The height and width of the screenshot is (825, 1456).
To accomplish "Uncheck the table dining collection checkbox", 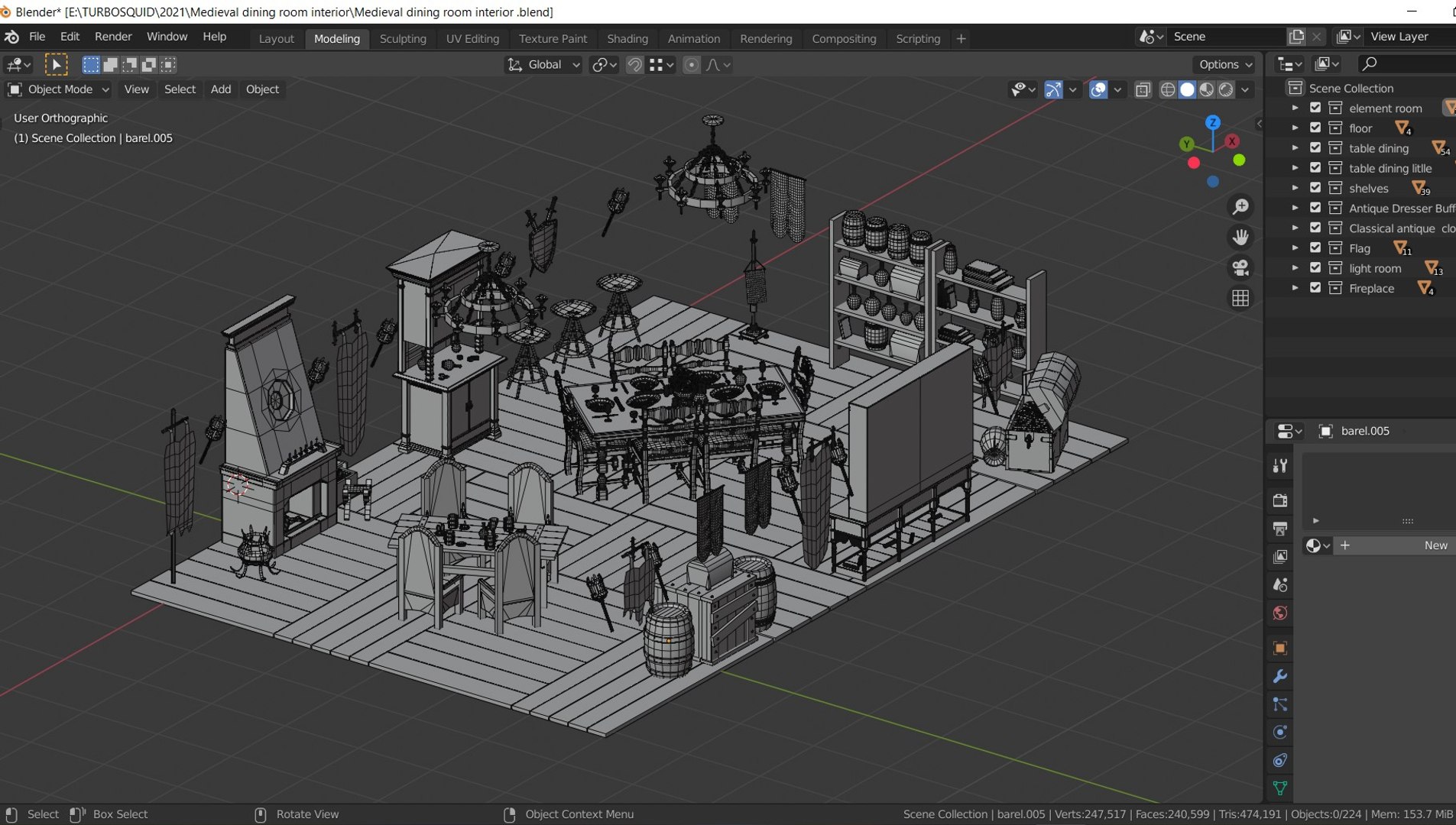I will point(1315,147).
